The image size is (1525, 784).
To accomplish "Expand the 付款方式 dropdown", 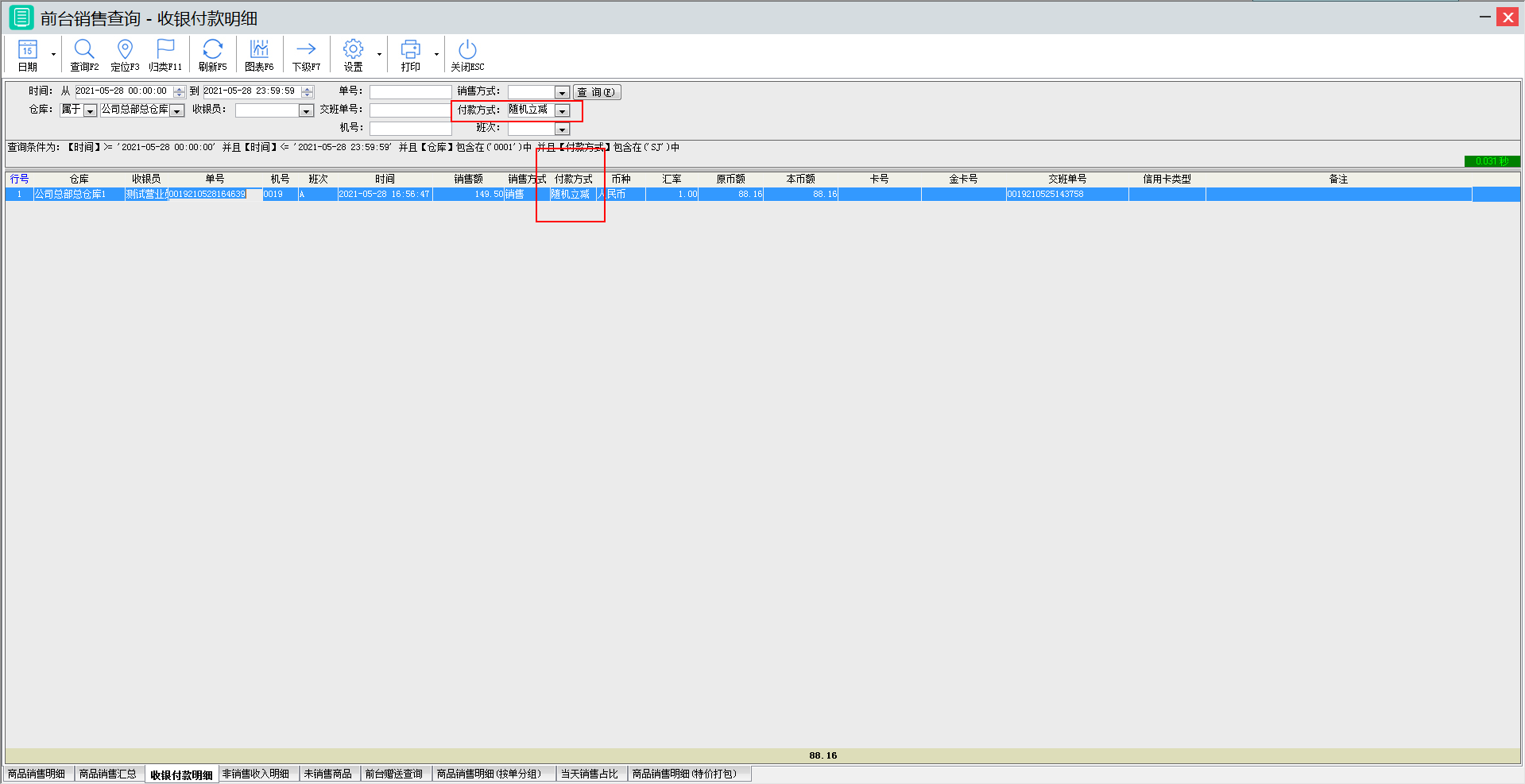I will (x=562, y=111).
